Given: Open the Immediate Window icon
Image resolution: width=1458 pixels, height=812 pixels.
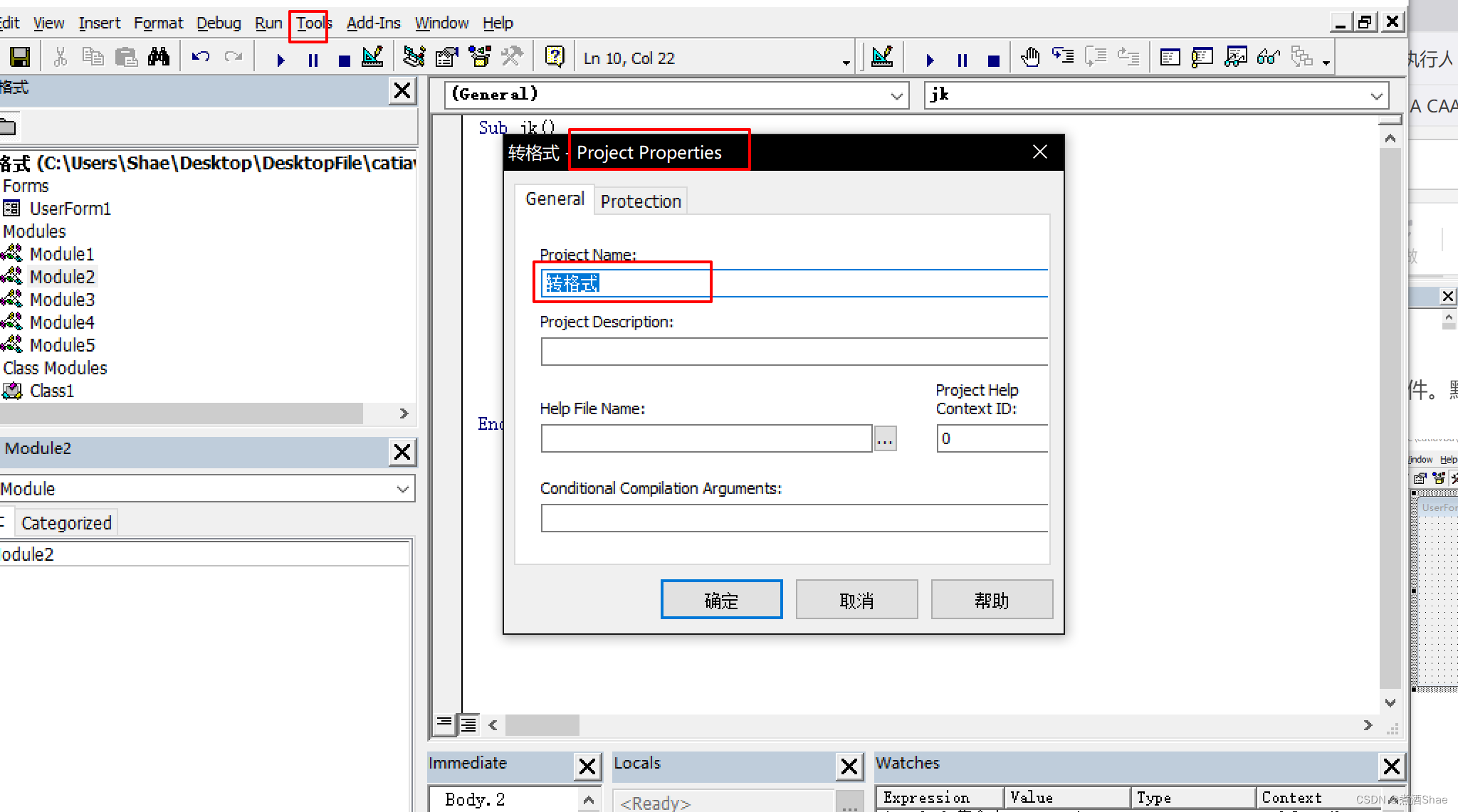Looking at the screenshot, I should pos(1202,57).
